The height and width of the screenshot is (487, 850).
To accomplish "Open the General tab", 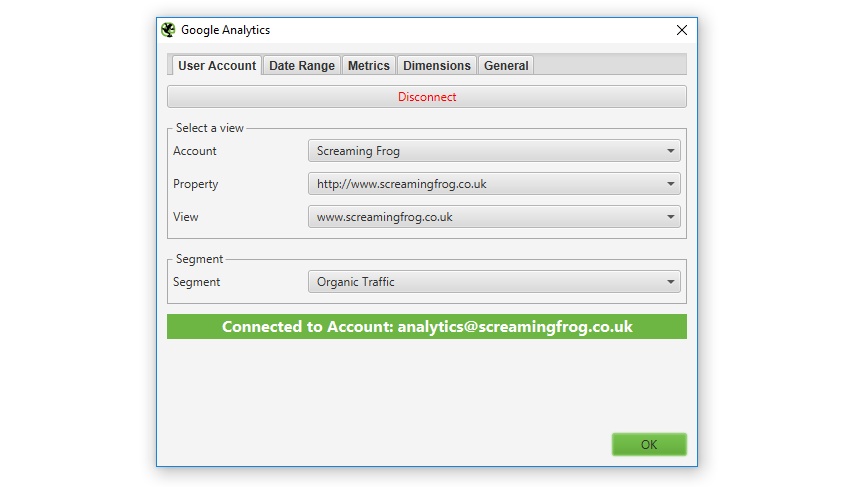I will click(x=506, y=66).
